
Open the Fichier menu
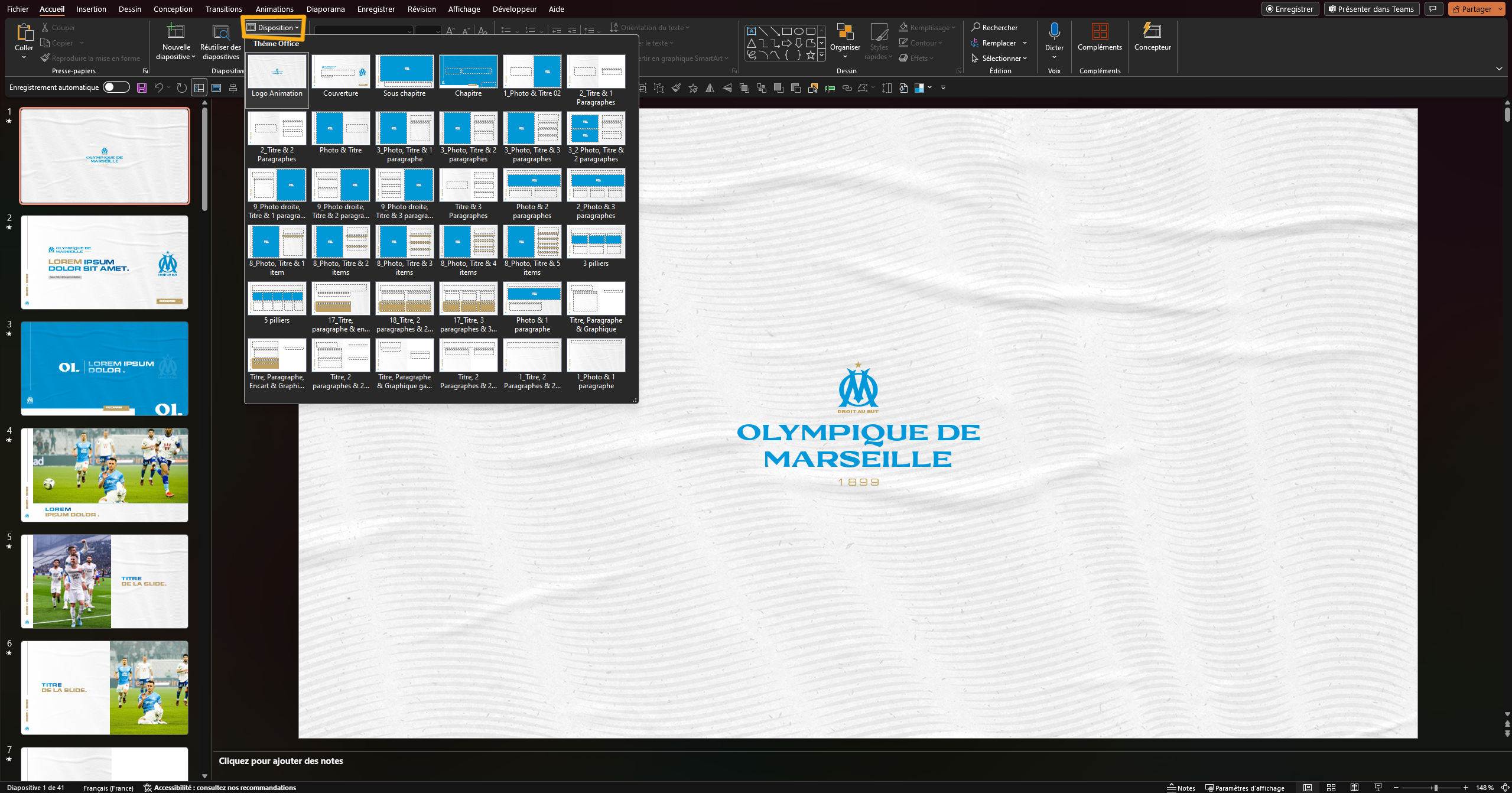[x=18, y=9]
